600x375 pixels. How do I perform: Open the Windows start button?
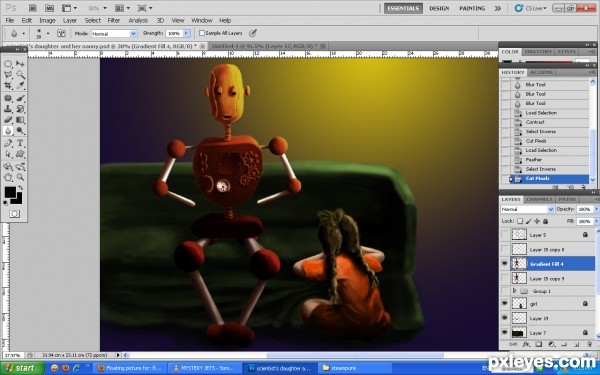pos(22,368)
